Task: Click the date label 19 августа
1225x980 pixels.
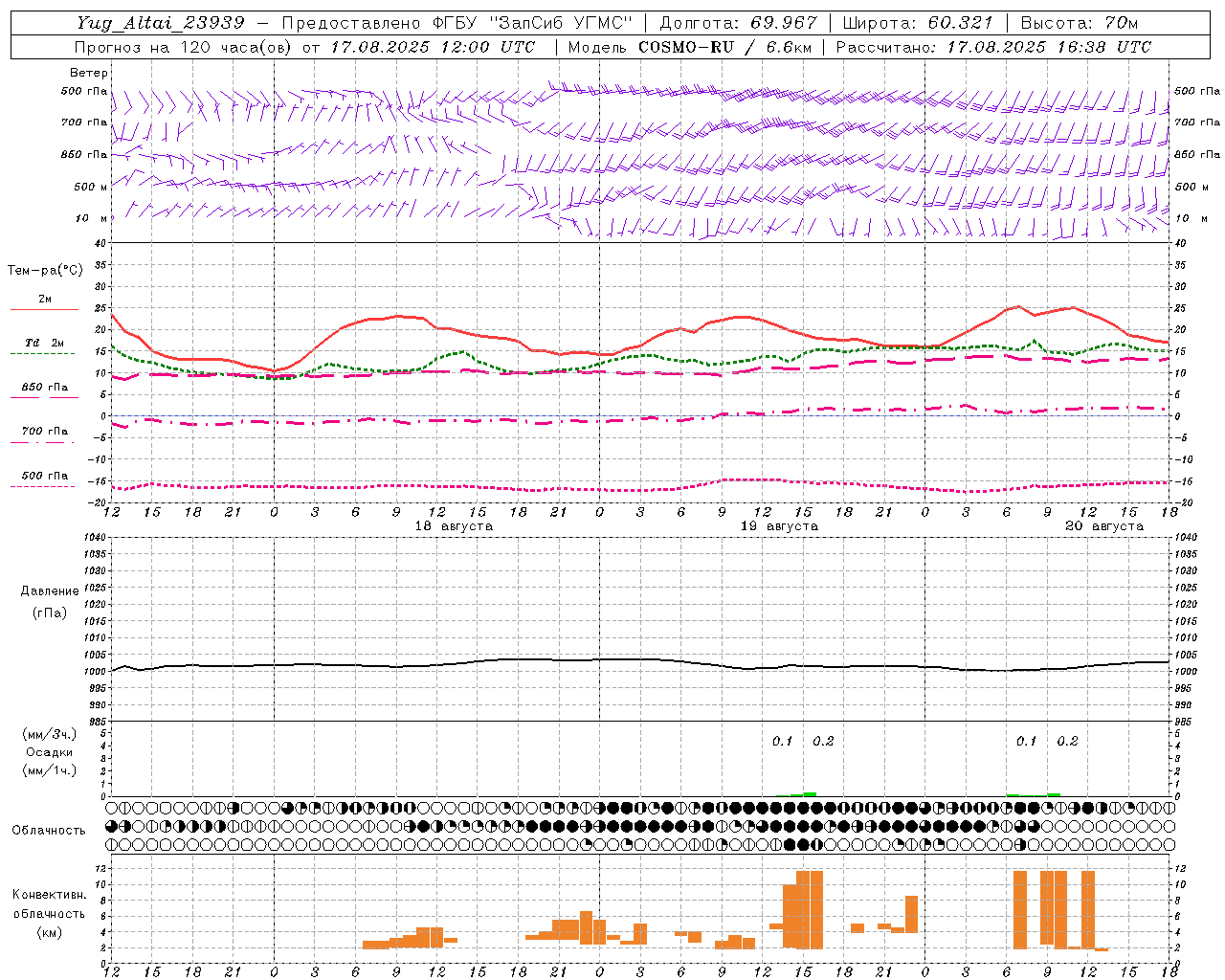Action: click(x=779, y=526)
